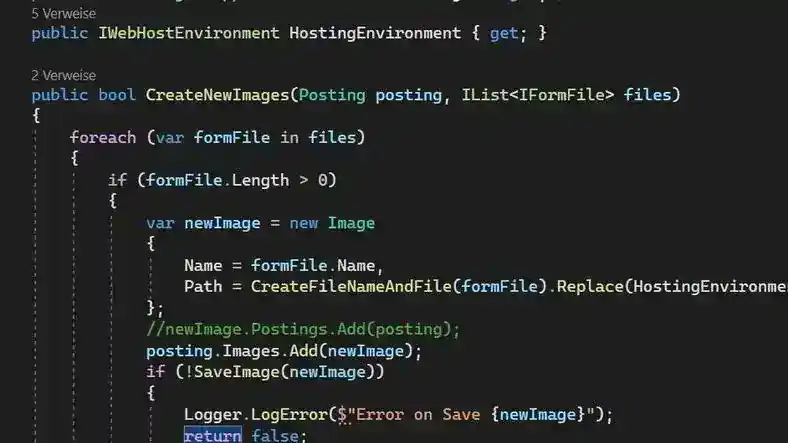788x443 pixels.
Task: Open the '2 Verweise' CodeLens link
Action: click(63, 75)
